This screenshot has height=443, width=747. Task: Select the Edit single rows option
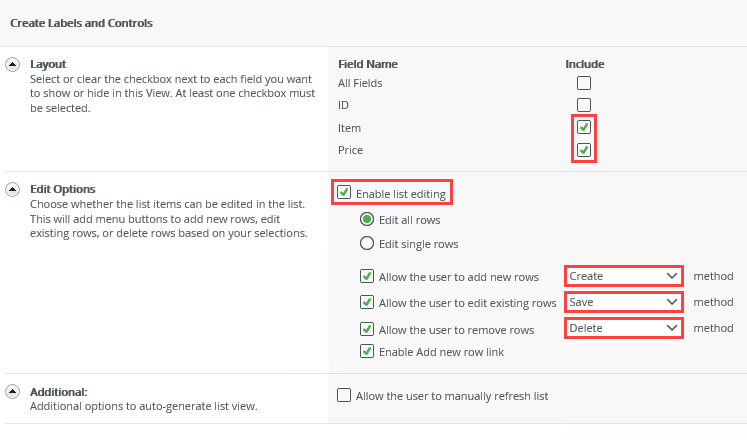[x=366, y=243]
